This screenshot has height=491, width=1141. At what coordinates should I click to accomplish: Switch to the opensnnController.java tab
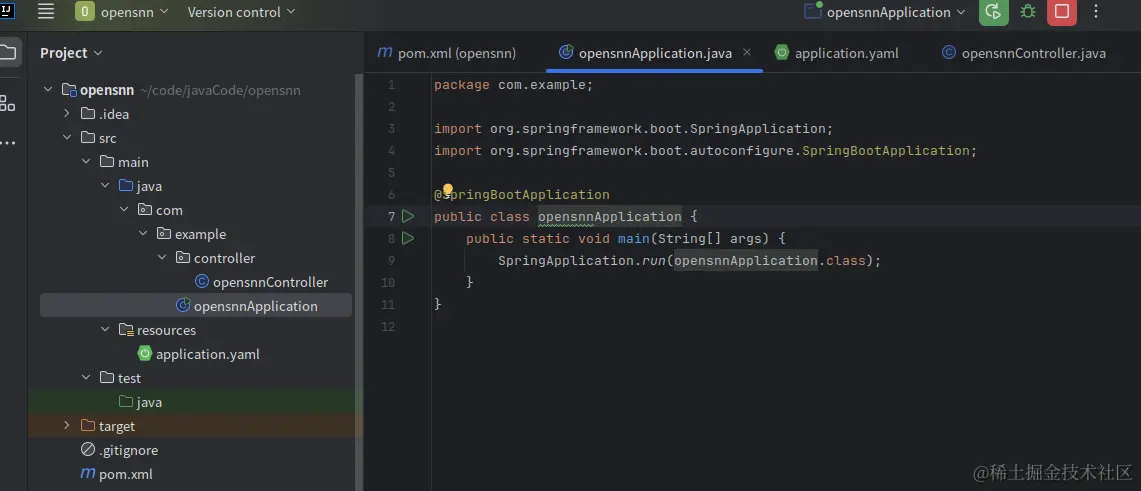1024,53
